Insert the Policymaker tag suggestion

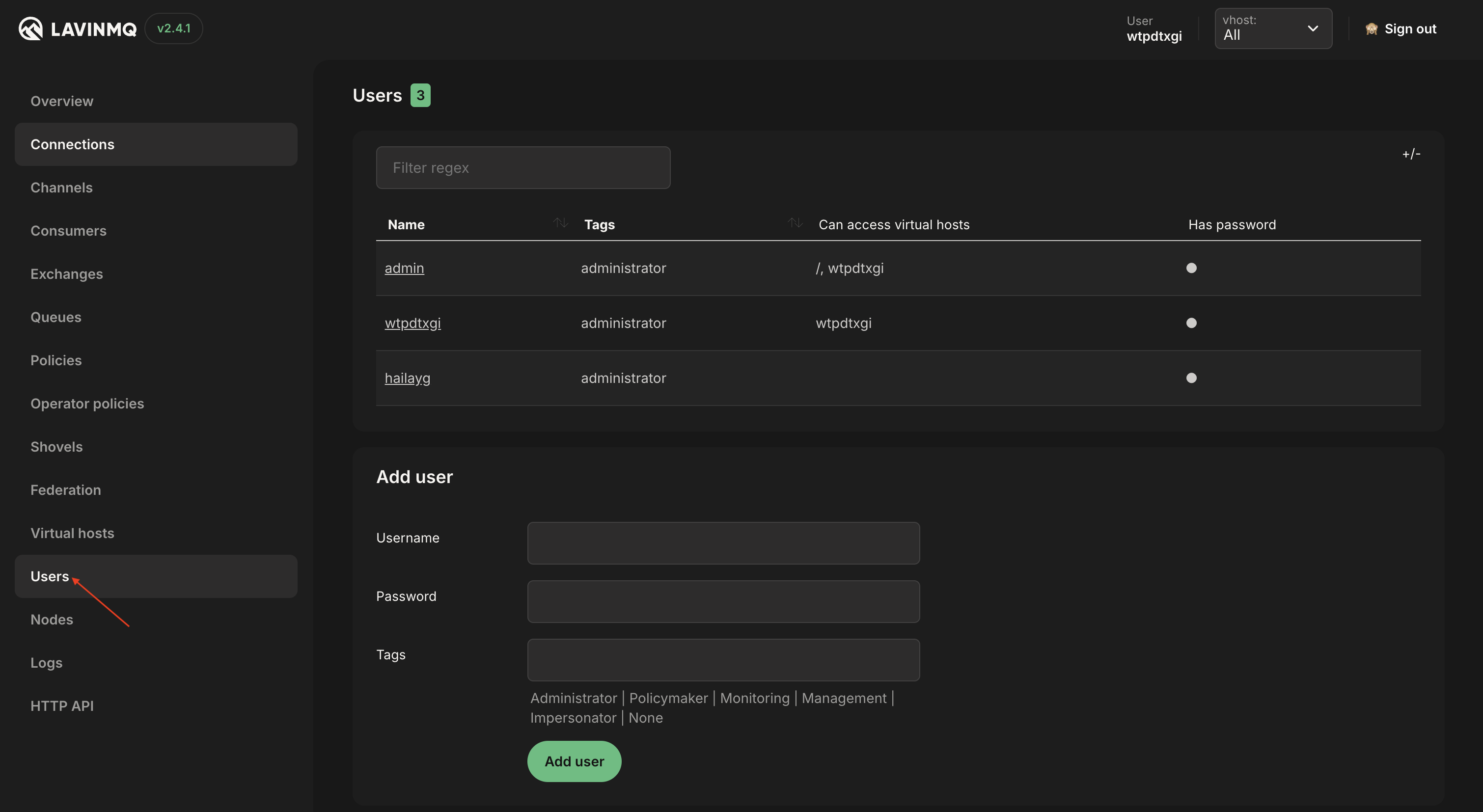click(668, 698)
